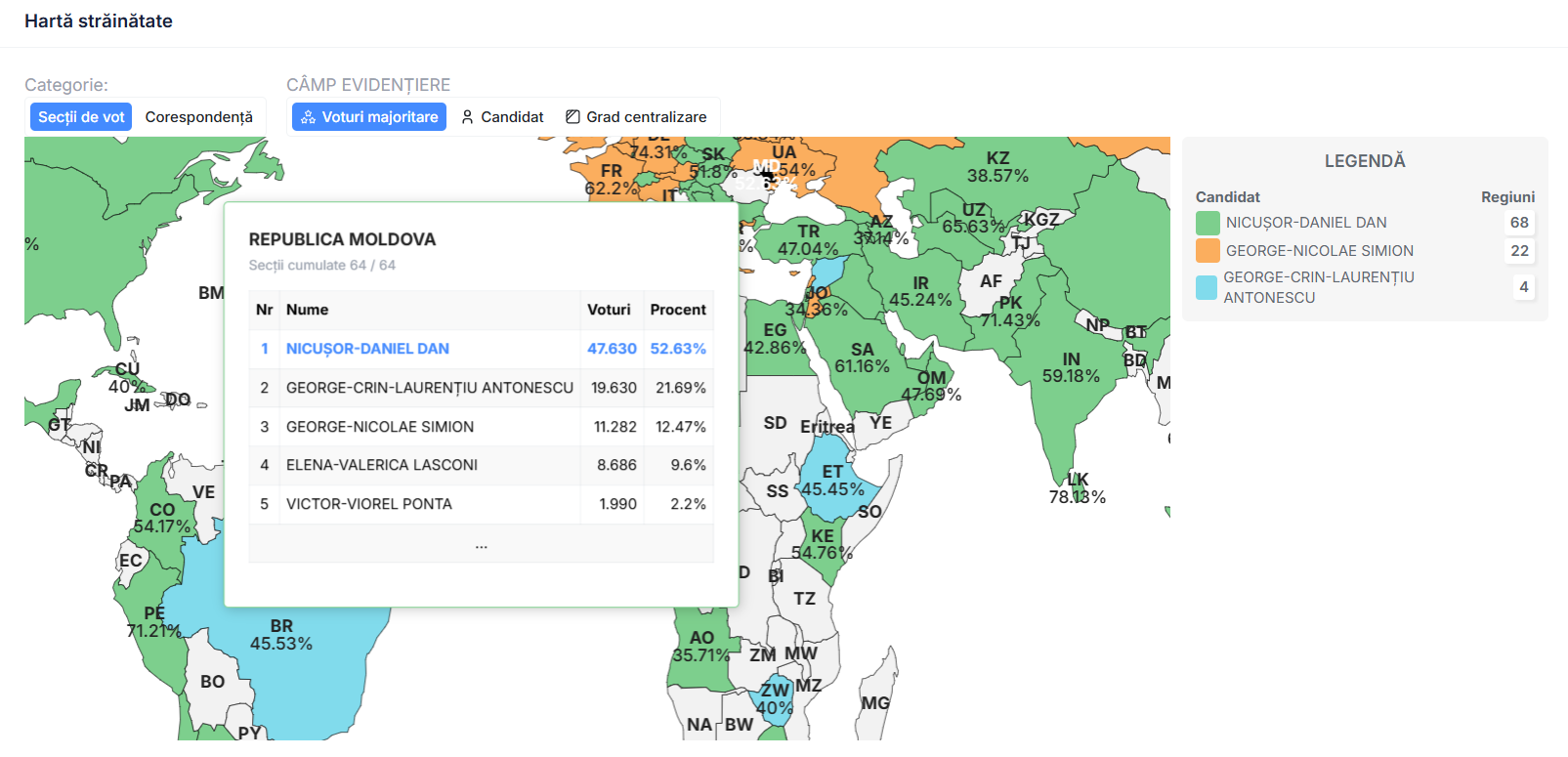Sort table by the Voturi column header
The width and height of the screenshot is (1568, 757).
(609, 310)
